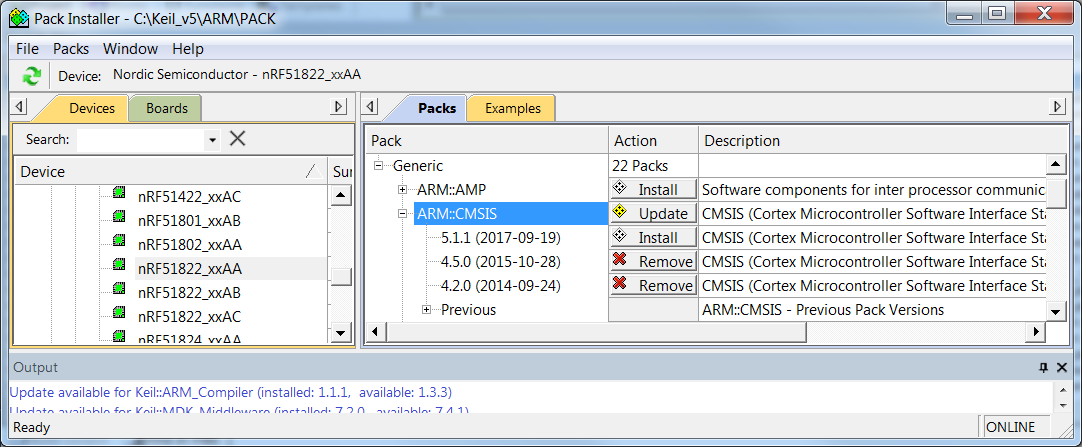Click the chip icon beside nRF51822_xxAB
The height and width of the screenshot is (447, 1082).
pyautogui.click(x=119, y=288)
